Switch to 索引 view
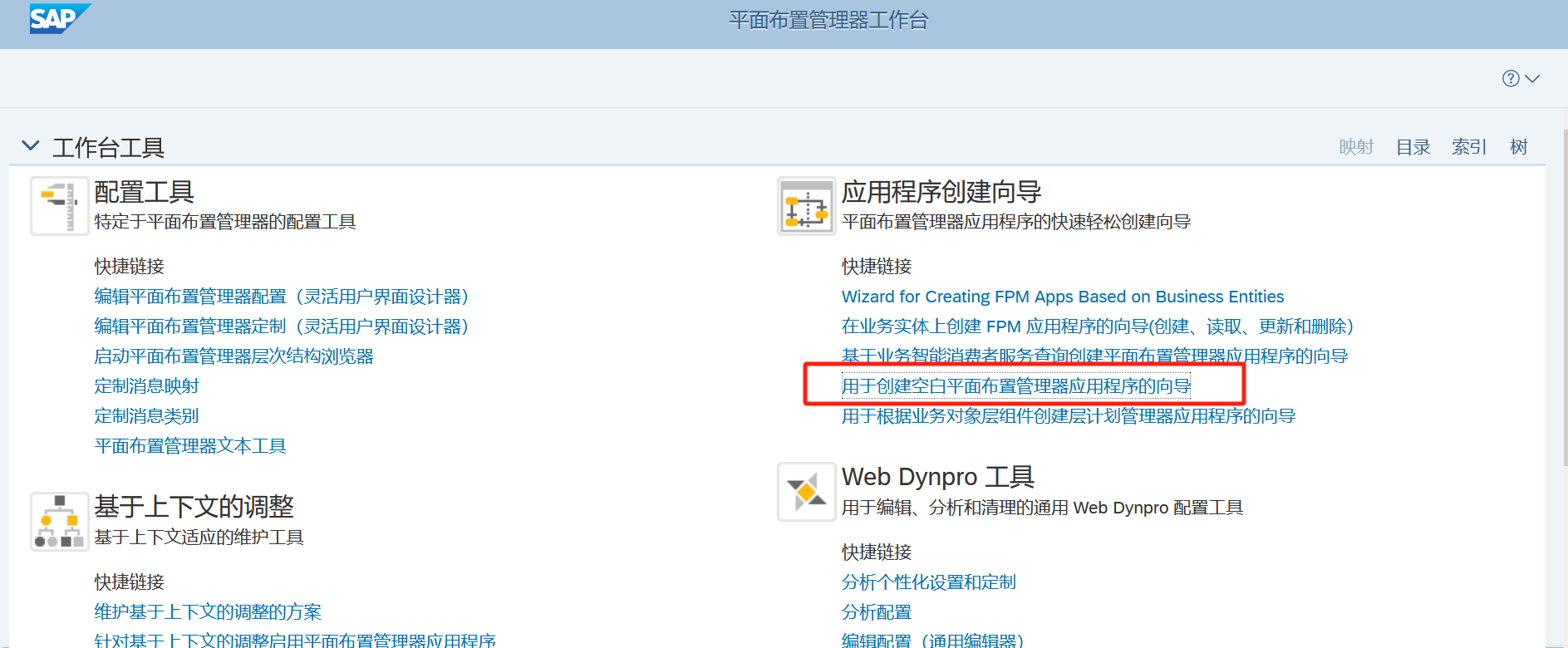 (1469, 147)
